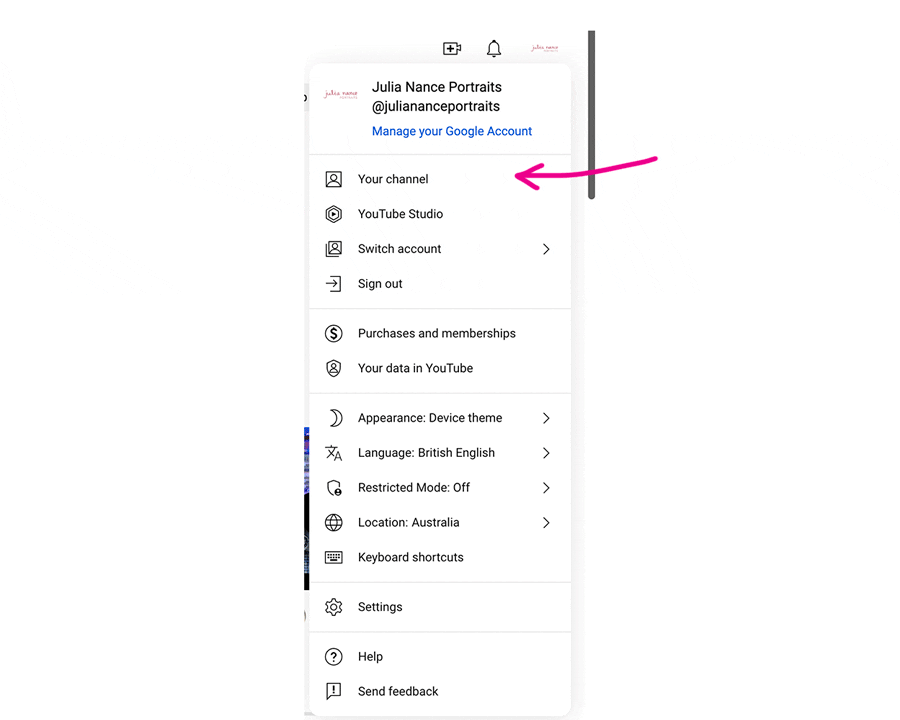Click the Settings gear icon

click(x=333, y=607)
